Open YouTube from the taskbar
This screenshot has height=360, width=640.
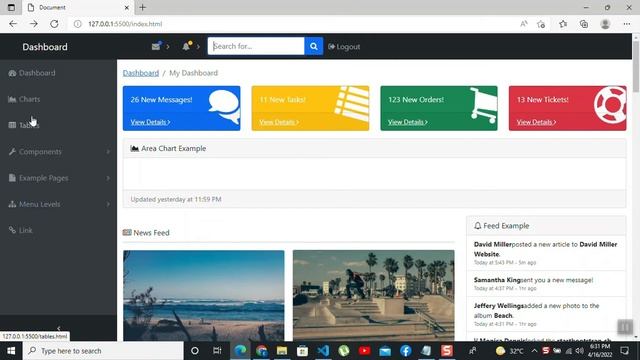[x=364, y=351]
